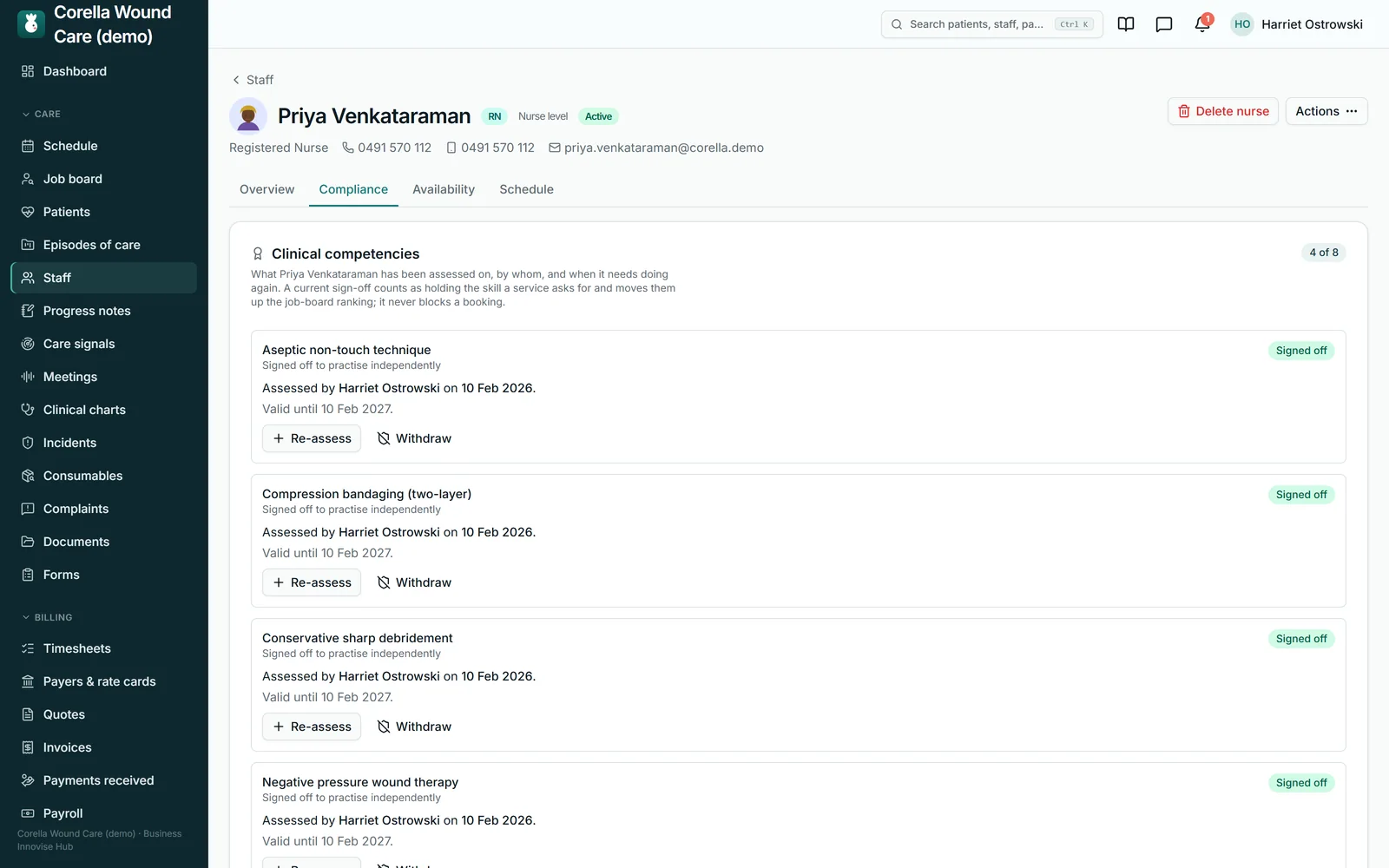The width and height of the screenshot is (1389, 868).
Task: Open the Schedule tab on nurse profile
Action: click(x=526, y=189)
